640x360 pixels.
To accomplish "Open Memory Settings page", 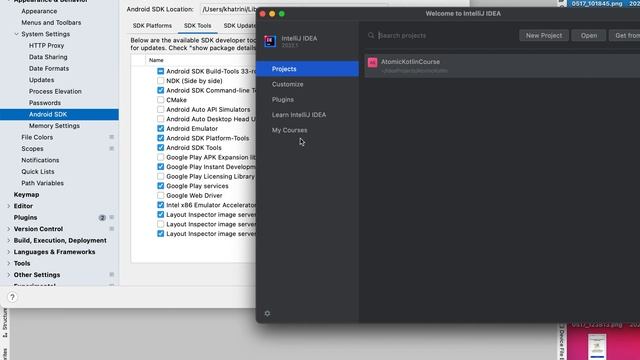I will (54, 126).
